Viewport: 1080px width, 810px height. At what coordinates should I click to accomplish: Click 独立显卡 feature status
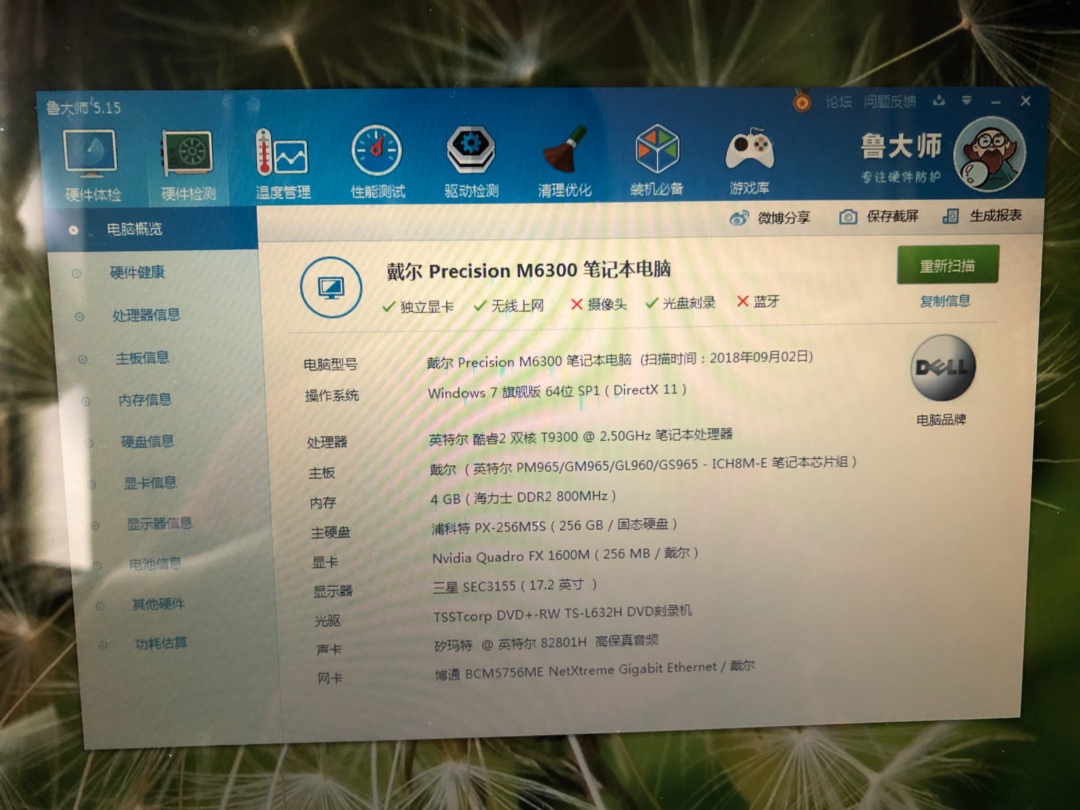(418, 307)
